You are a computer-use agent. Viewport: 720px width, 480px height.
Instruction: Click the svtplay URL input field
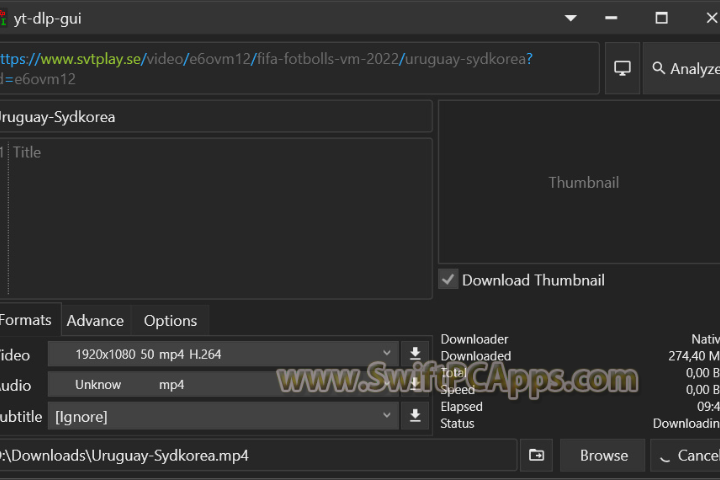[x=299, y=68]
